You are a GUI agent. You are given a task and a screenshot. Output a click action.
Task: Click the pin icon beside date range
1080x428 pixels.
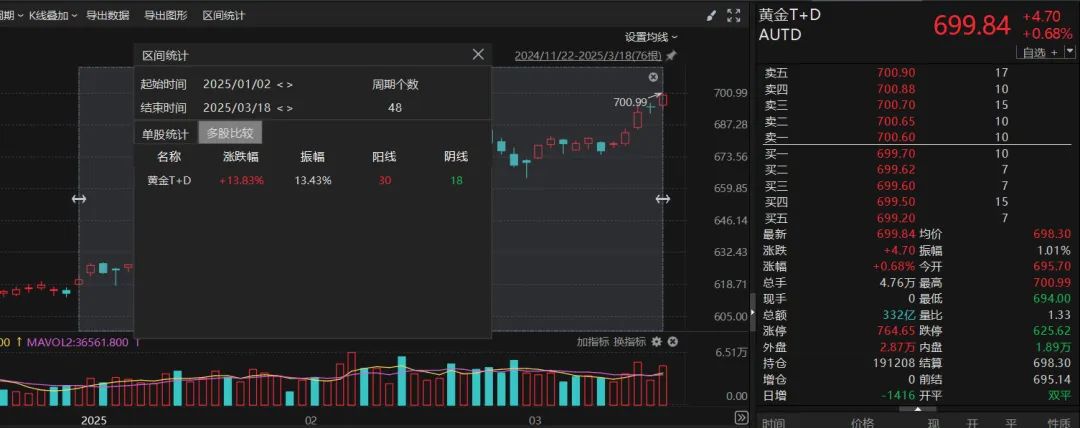pyautogui.click(x=671, y=55)
